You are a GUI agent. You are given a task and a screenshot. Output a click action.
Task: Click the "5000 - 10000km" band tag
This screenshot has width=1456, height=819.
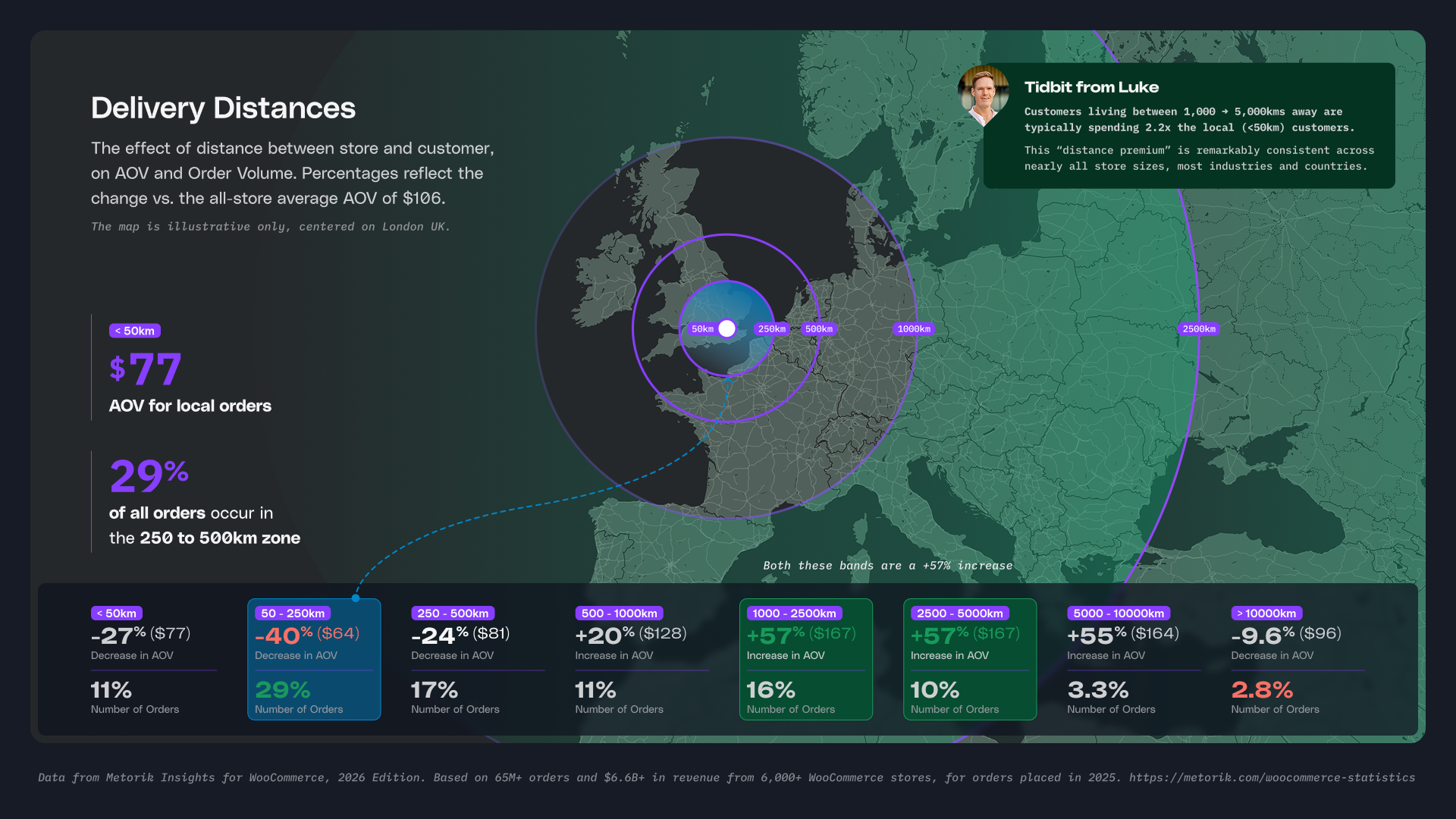click(x=1119, y=613)
